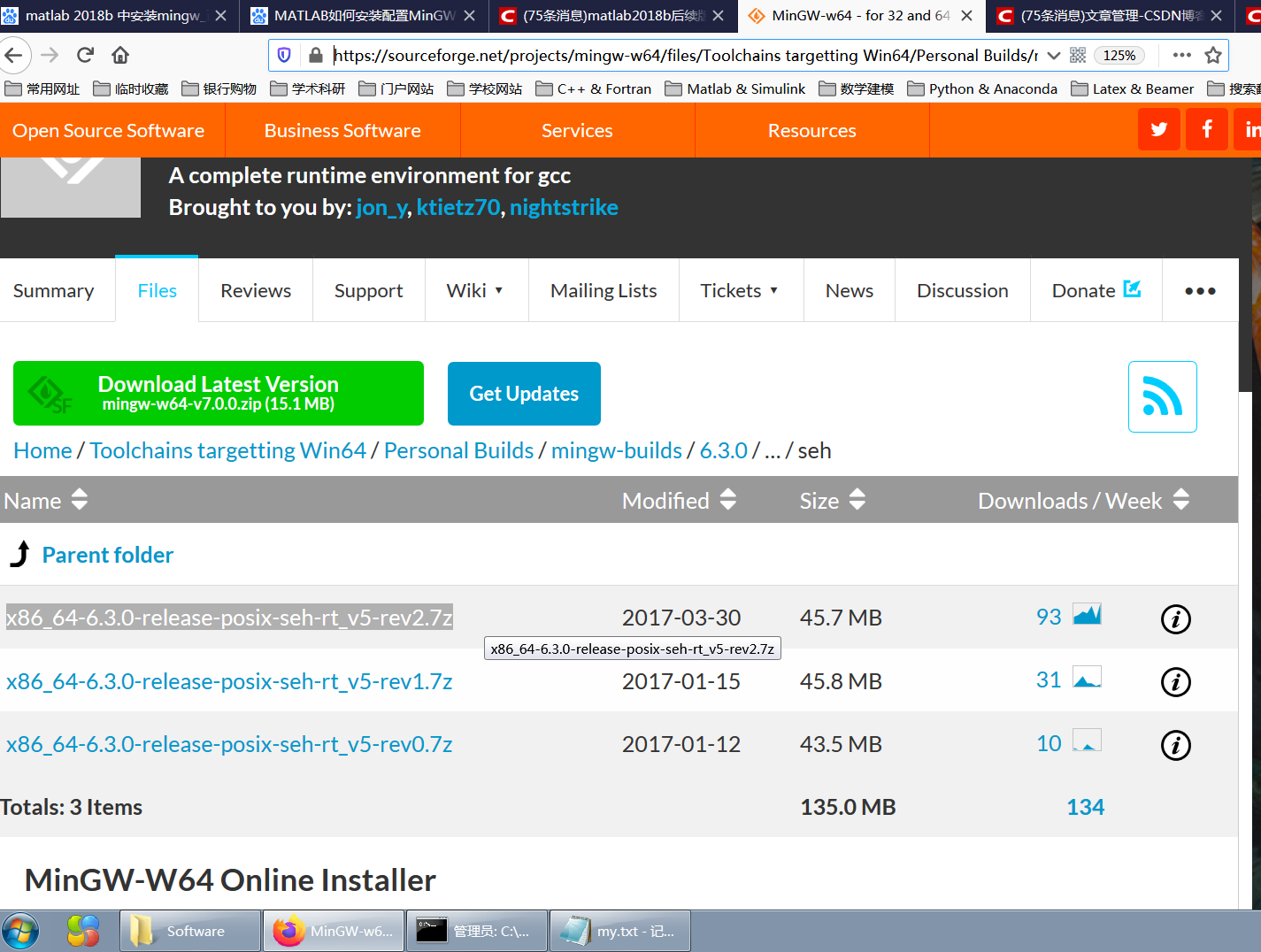Open Business Software menu
Image resolution: width=1261 pixels, height=952 pixels.
(342, 130)
